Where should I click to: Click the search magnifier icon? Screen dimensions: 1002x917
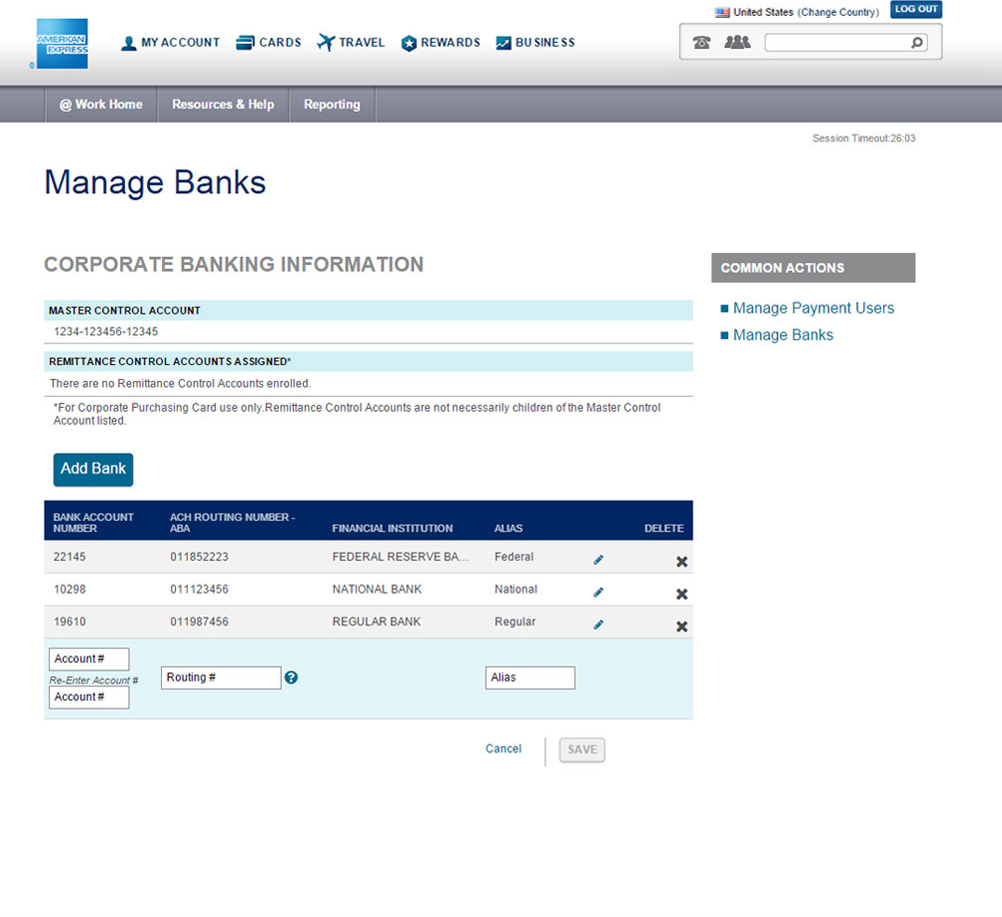(917, 43)
